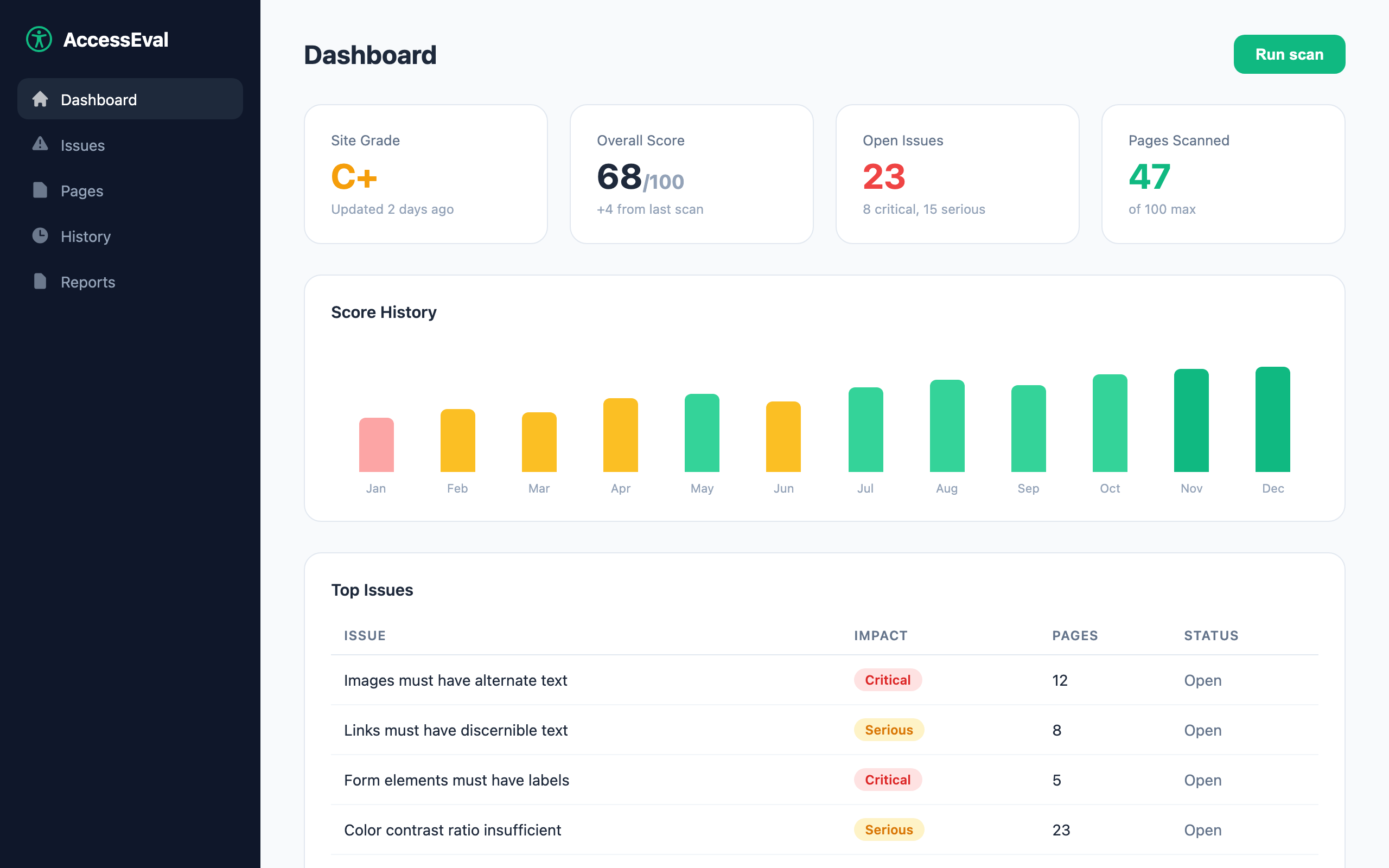Click the Dashboard home icon
1389x868 pixels.
point(40,99)
